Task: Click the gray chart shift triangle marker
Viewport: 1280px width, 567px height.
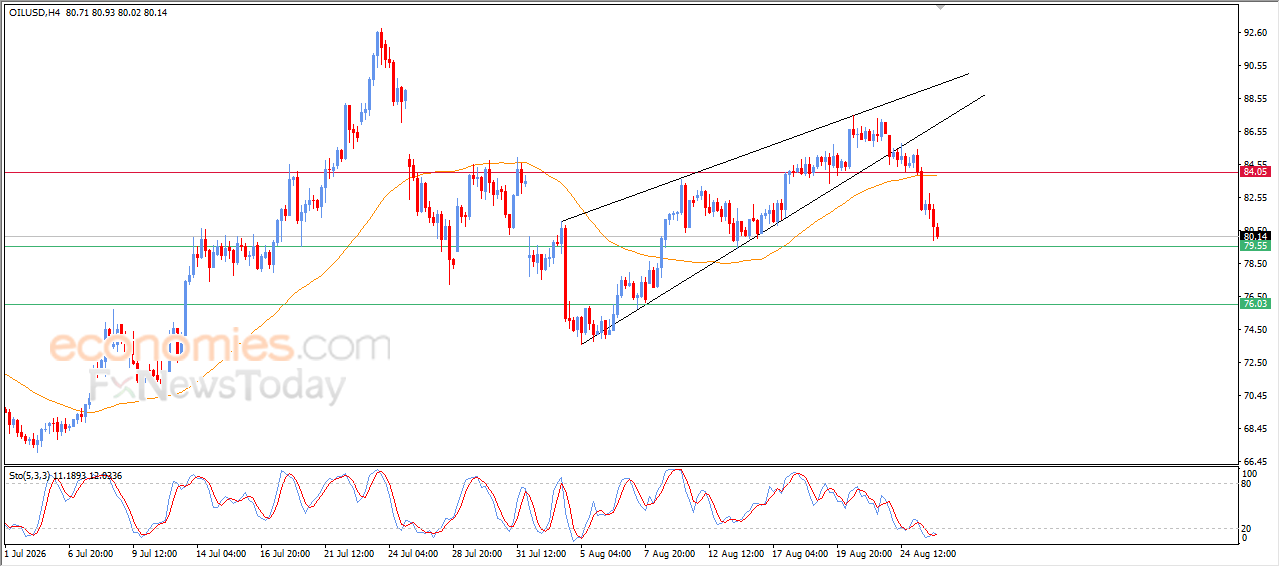Action: point(940,7)
